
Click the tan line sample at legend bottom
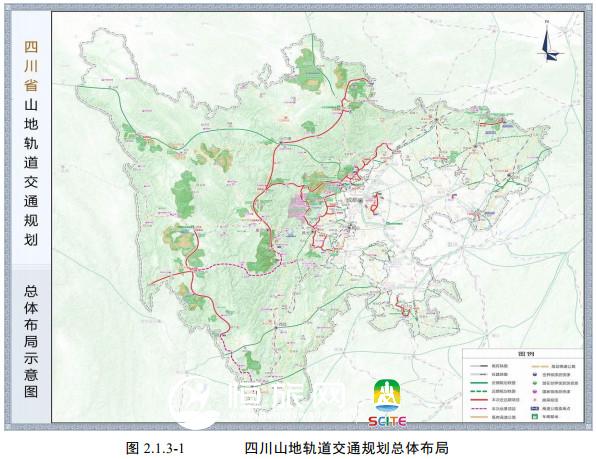pyautogui.click(x=479, y=417)
